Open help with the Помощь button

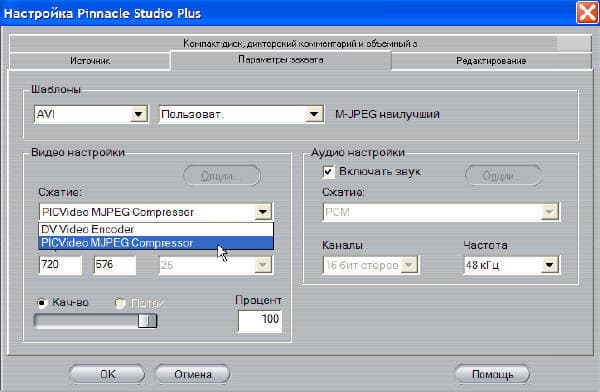click(x=492, y=374)
